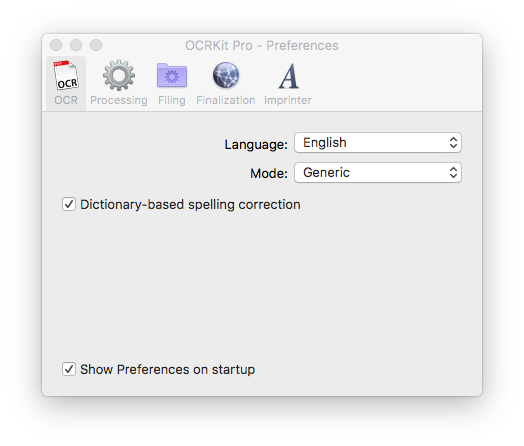
Task: Open the Language dropdown showing English
Action: (x=378, y=143)
